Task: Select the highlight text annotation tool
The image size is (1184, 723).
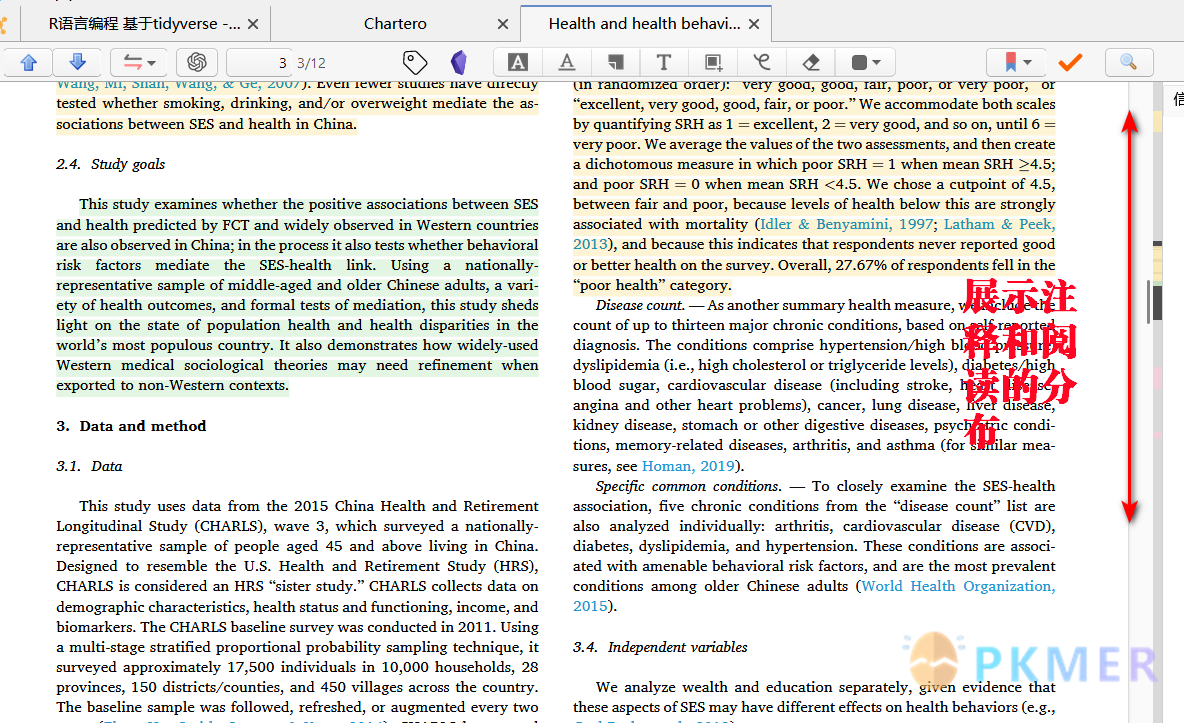Action: [517, 62]
